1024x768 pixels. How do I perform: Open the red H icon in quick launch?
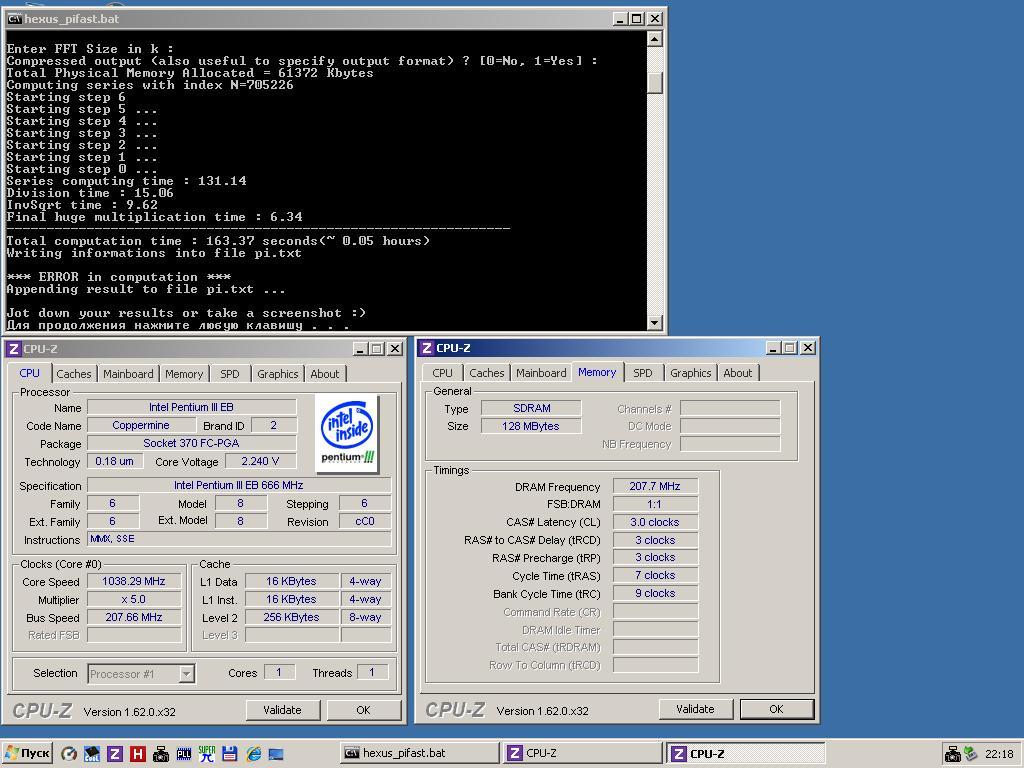click(x=138, y=754)
